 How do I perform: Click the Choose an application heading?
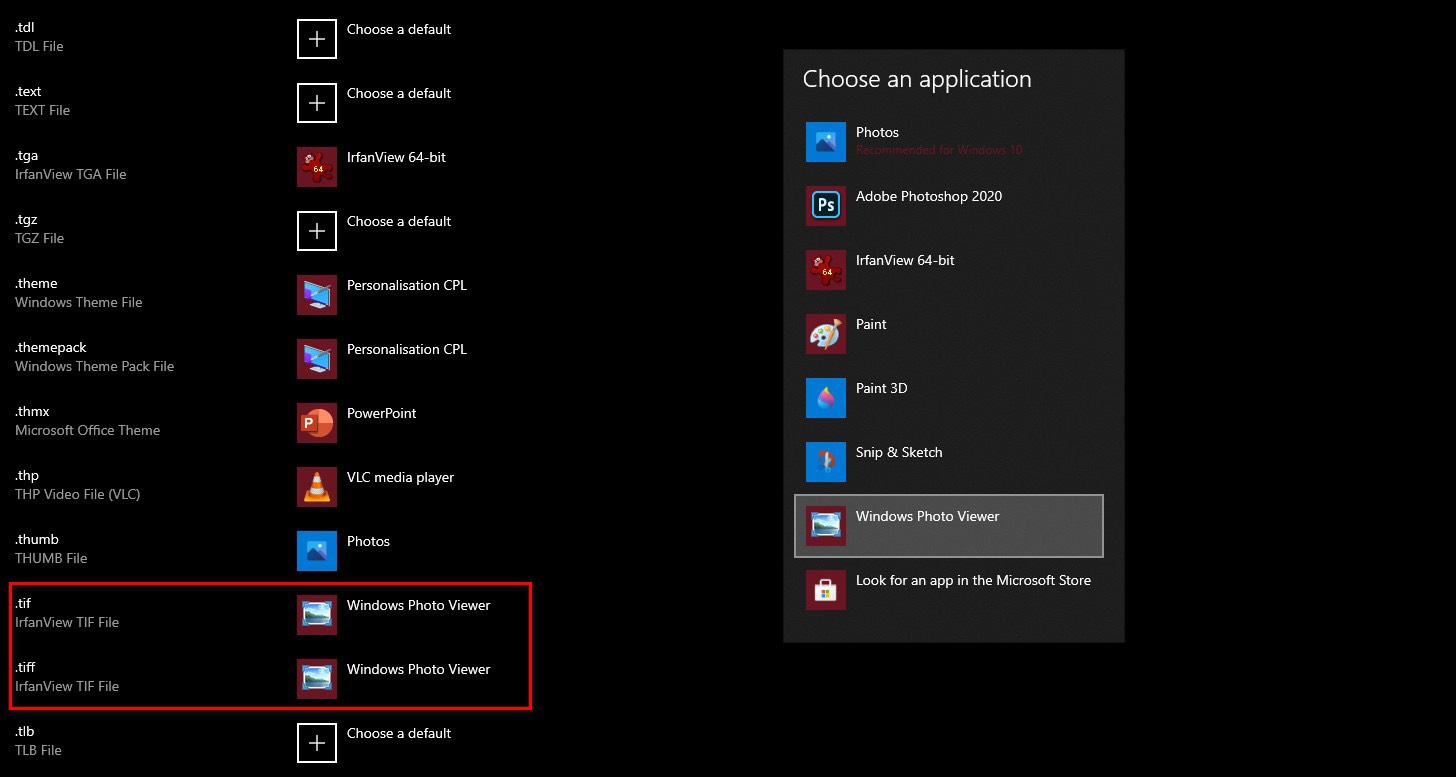coord(917,80)
